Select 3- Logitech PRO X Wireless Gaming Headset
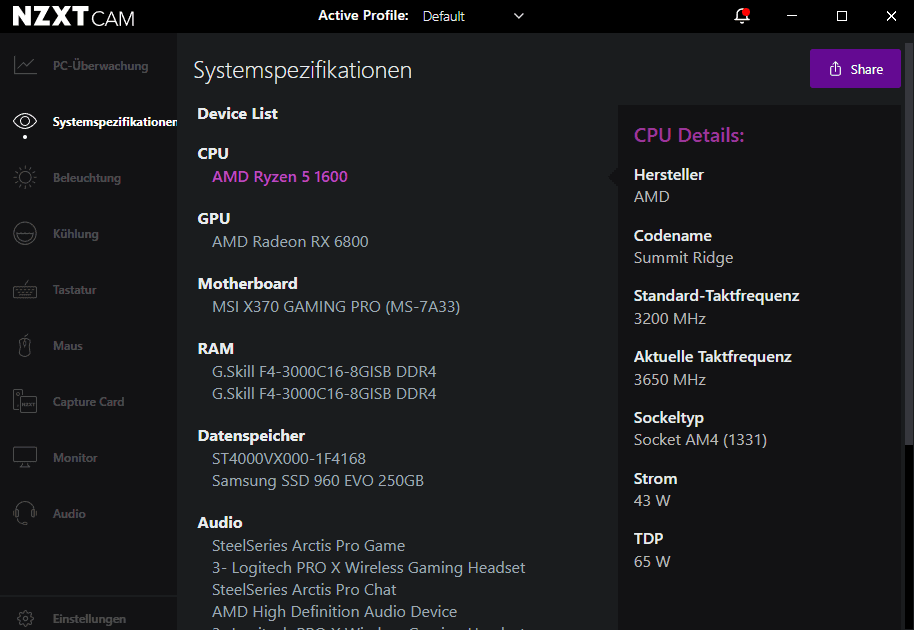 coord(368,568)
